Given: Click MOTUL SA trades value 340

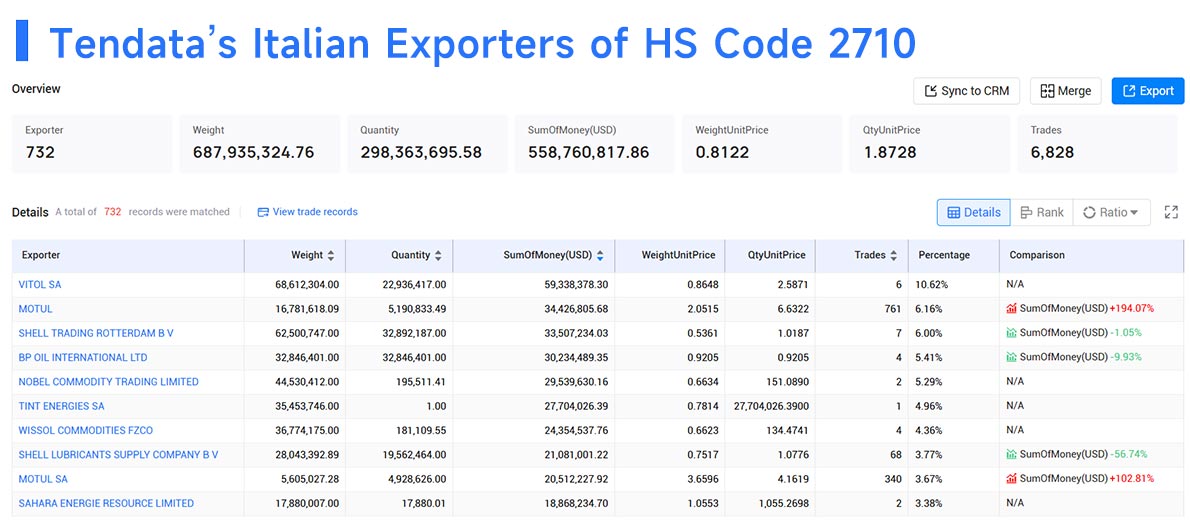Looking at the screenshot, I should [892, 479].
